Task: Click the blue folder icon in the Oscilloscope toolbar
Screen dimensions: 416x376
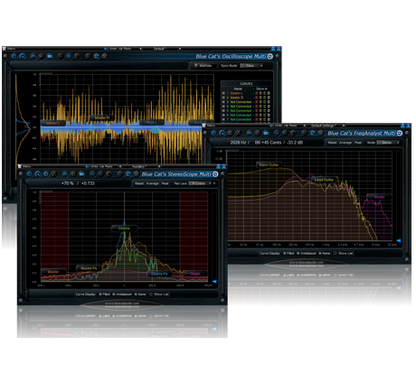Action: 50,56
